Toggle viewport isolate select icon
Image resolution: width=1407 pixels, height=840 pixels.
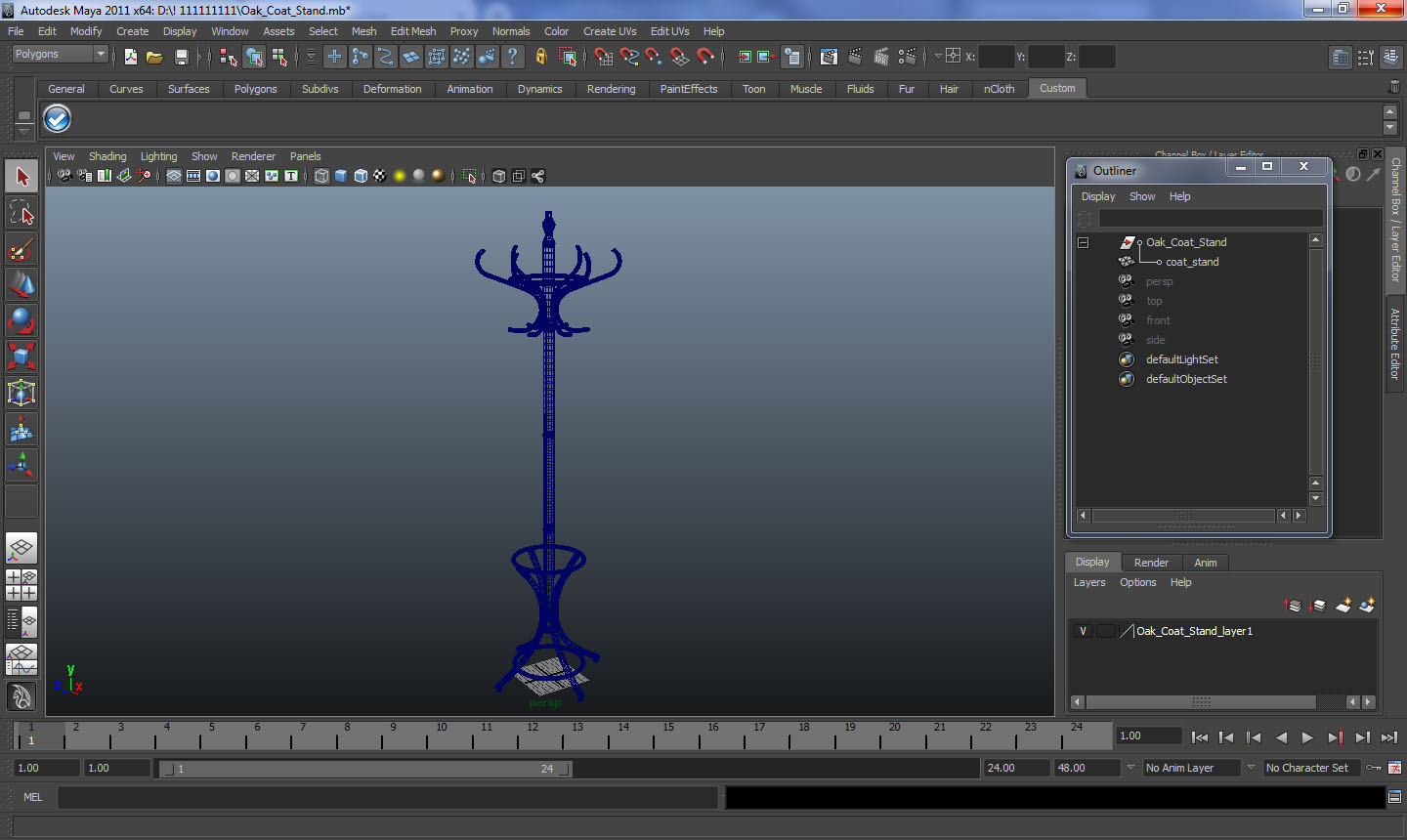(x=469, y=176)
